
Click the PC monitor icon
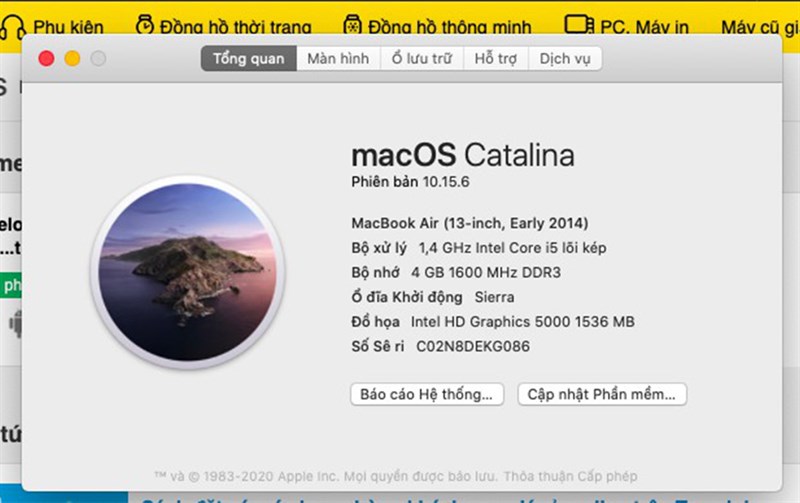[x=579, y=24]
